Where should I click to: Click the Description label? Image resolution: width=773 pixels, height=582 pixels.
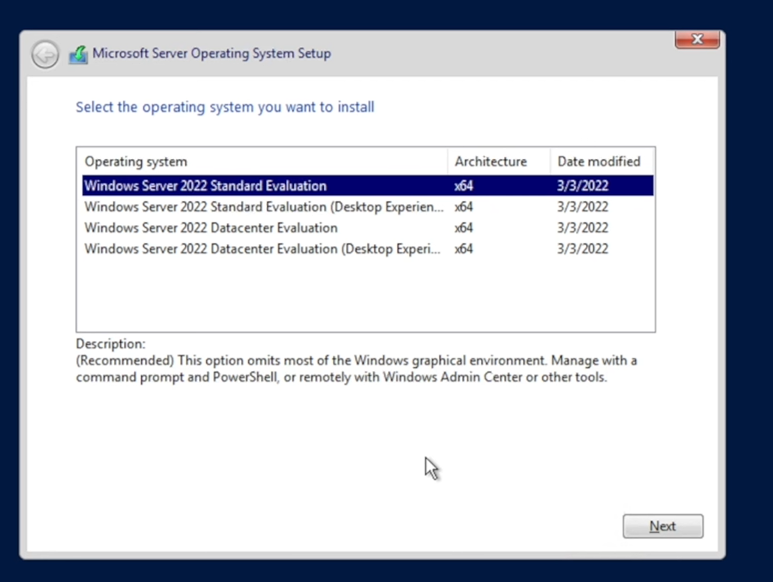(110, 344)
